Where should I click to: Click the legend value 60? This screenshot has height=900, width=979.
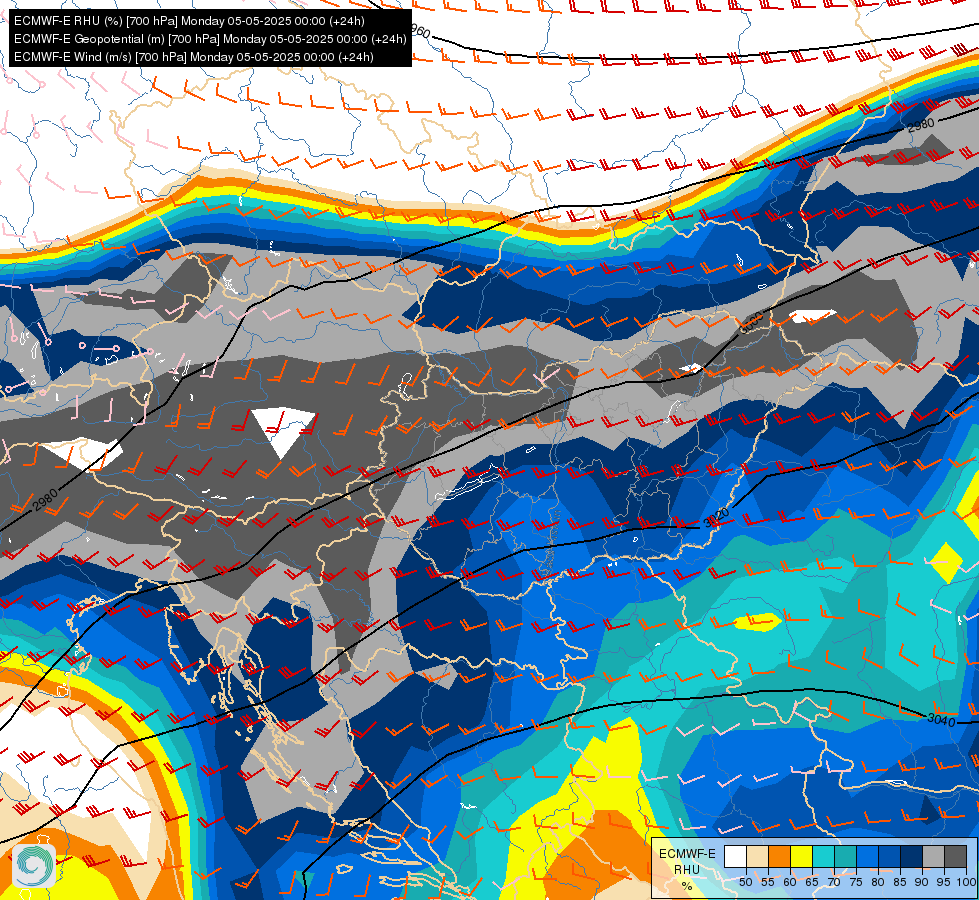[x=790, y=882]
